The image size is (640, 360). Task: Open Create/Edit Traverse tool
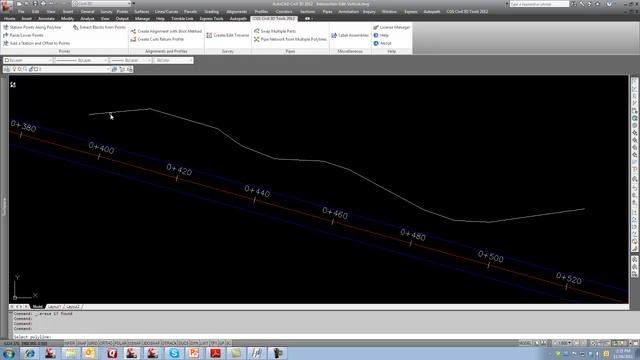click(x=227, y=35)
